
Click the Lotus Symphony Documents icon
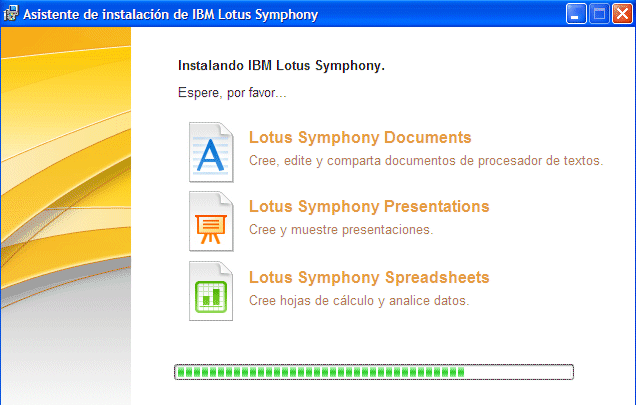click(x=211, y=152)
